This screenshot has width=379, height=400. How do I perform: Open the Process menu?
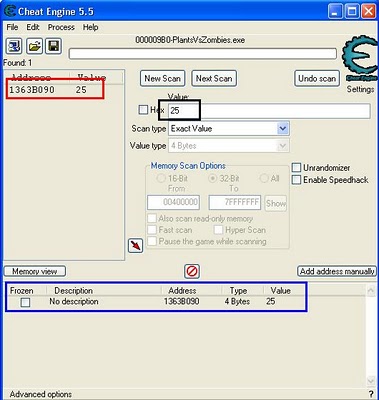coord(61,27)
